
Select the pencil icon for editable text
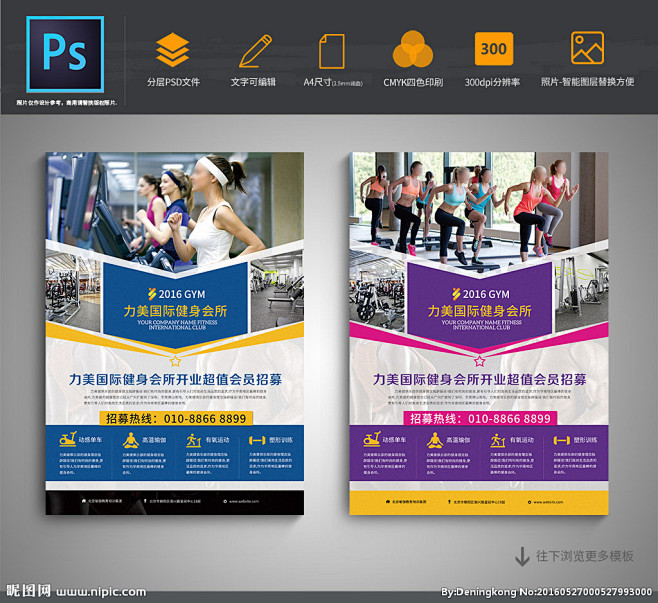pyautogui.click(x=254, y=49)
